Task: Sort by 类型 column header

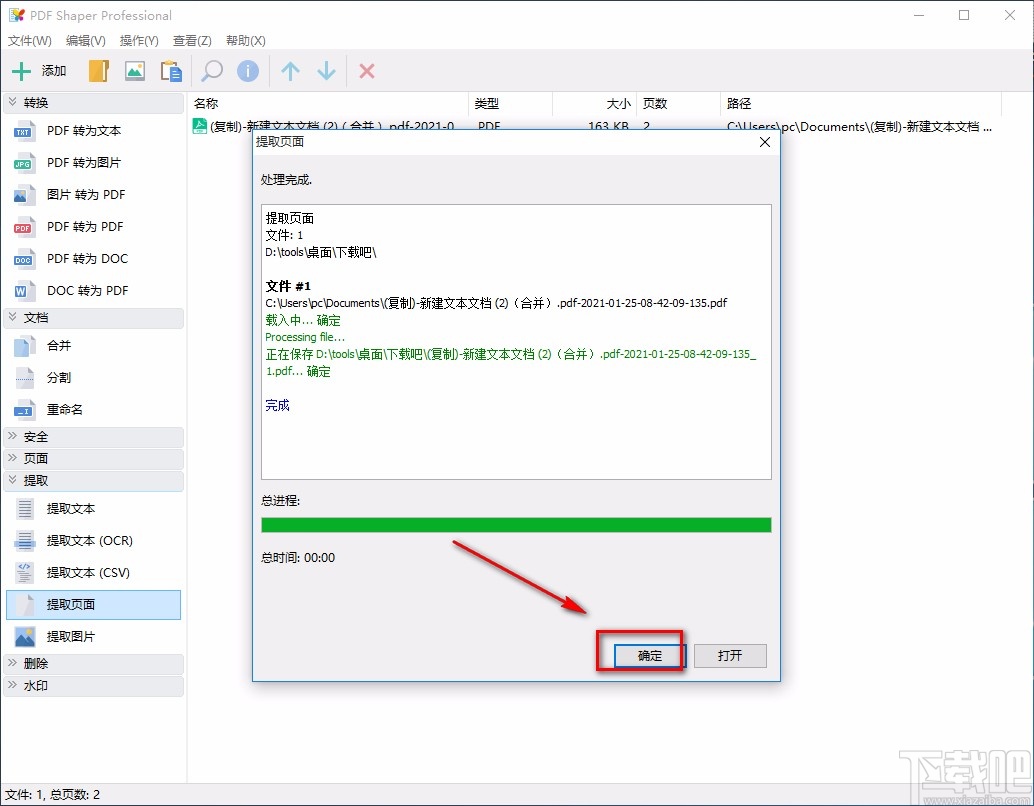Action: pos(510,104)
